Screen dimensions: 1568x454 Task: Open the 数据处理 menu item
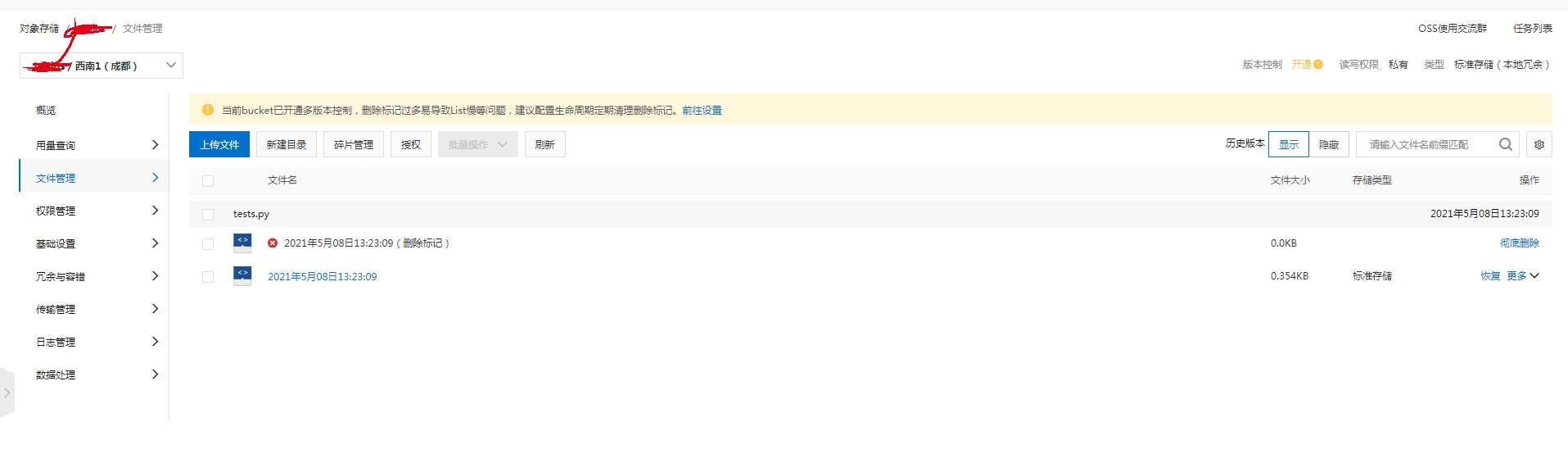(x=56, y=375)
